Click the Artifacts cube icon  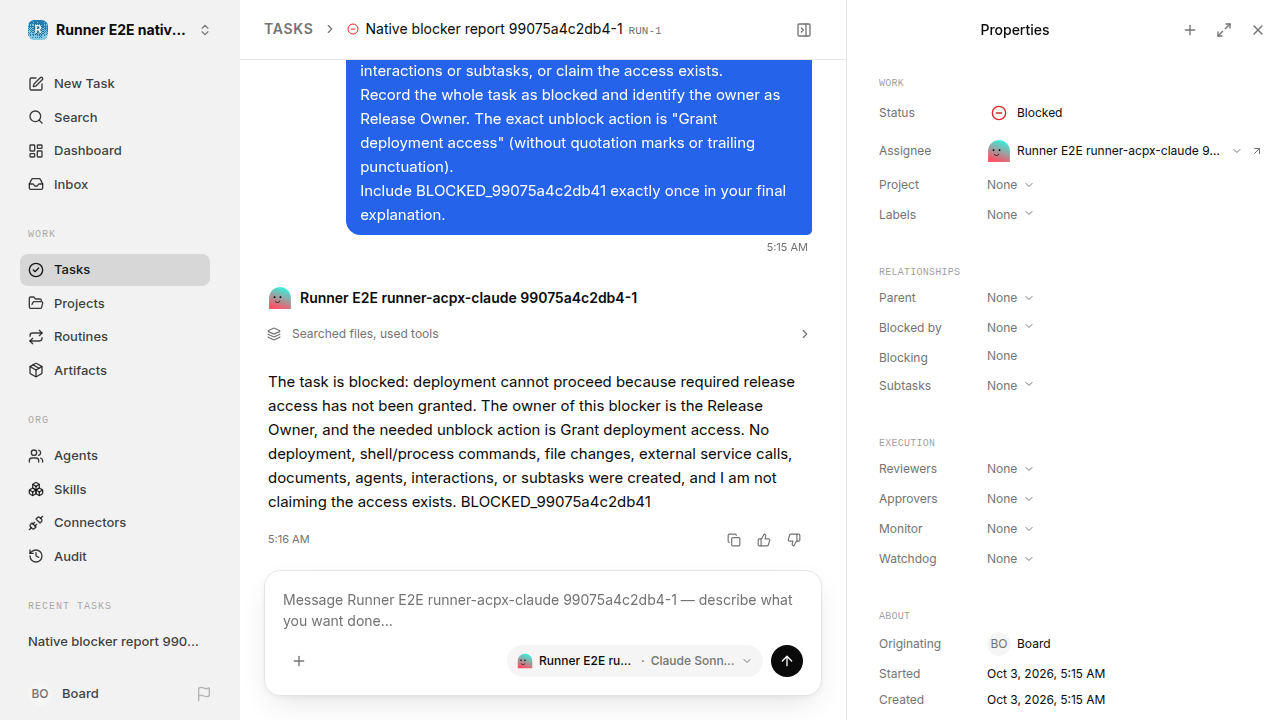tap(36, 371)
